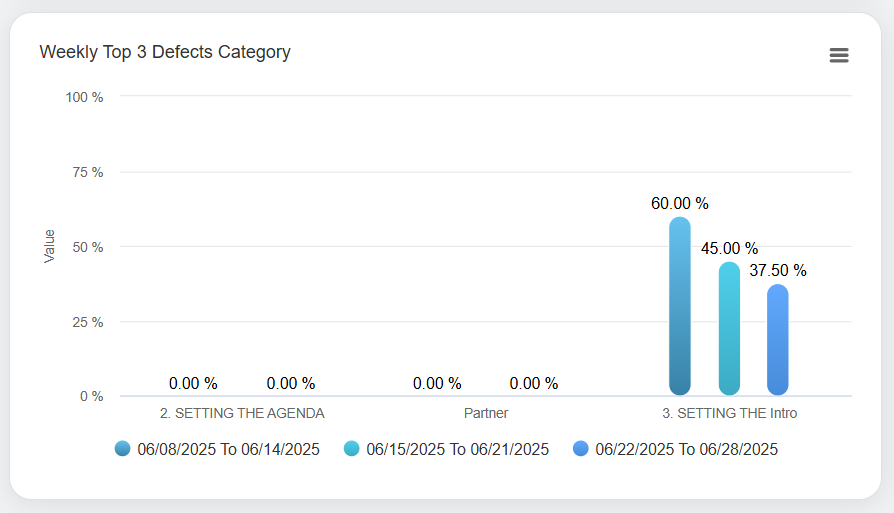Click the 'Value' y-axis title
Screen dimensions: 894x513
[49, 246]
